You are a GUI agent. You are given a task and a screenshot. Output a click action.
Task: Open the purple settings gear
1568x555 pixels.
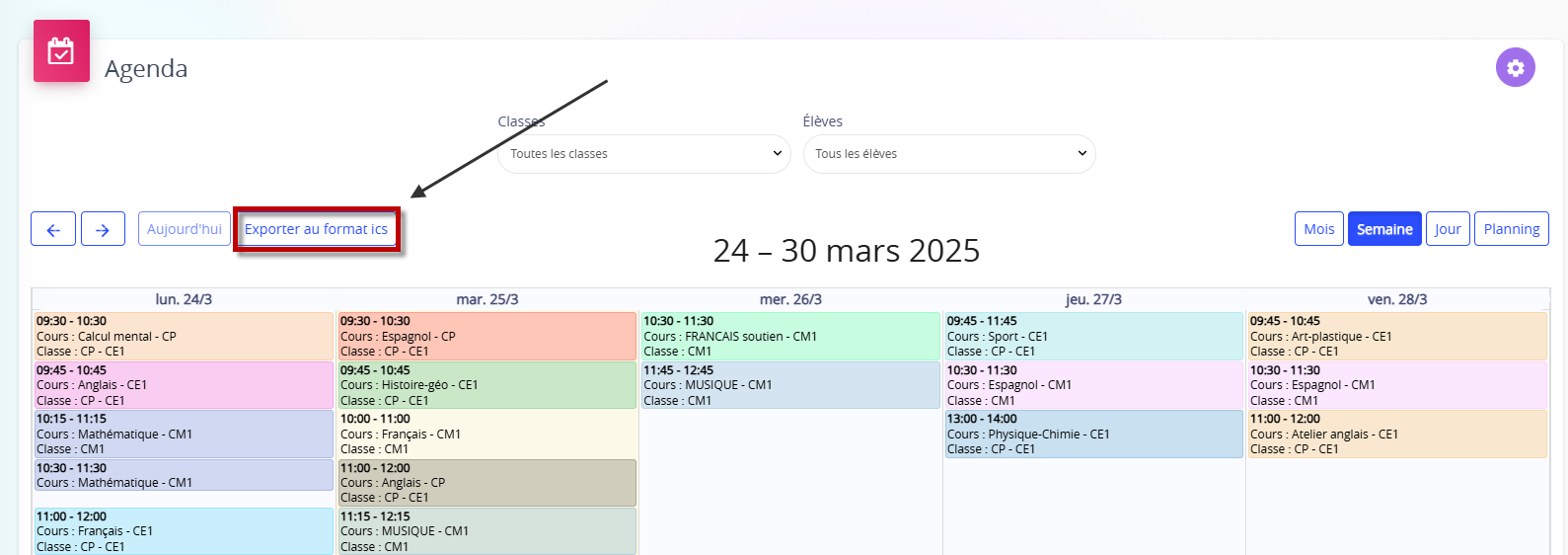click(x=1515, y=67)
